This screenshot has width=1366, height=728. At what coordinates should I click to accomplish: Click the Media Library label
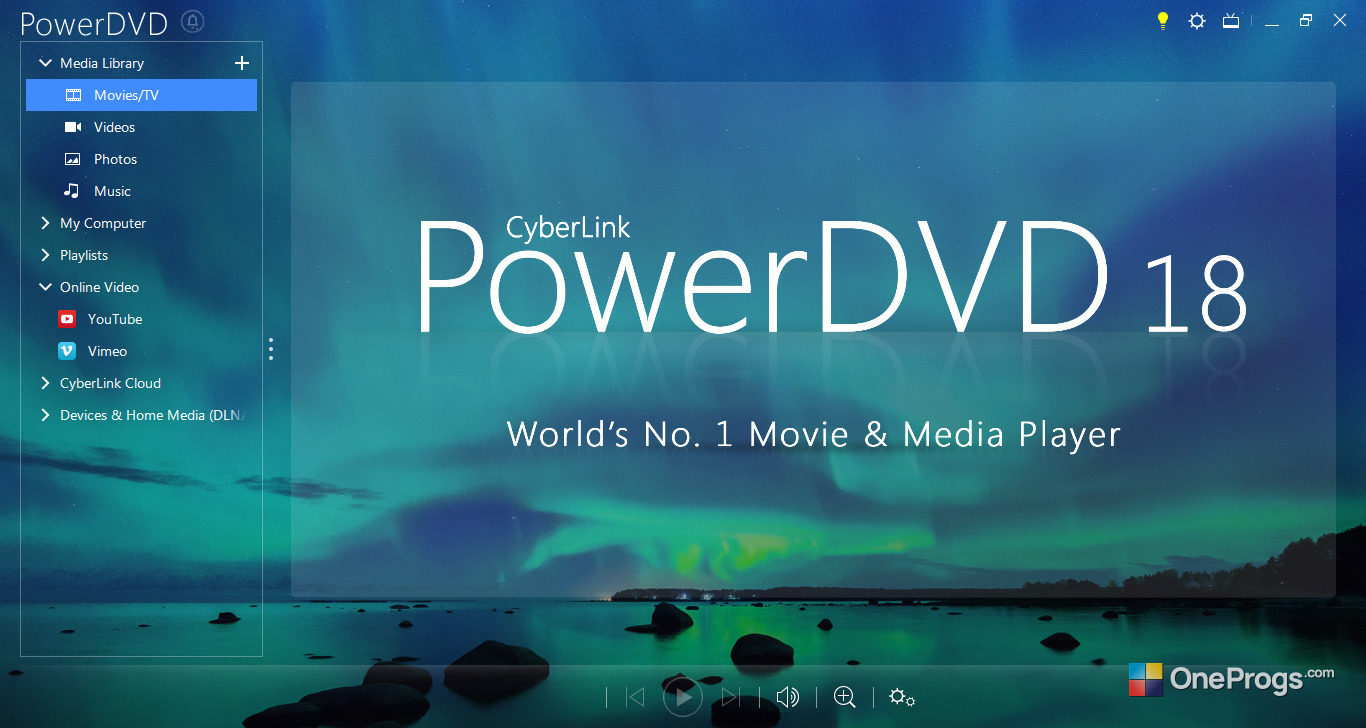click(102, 63)
